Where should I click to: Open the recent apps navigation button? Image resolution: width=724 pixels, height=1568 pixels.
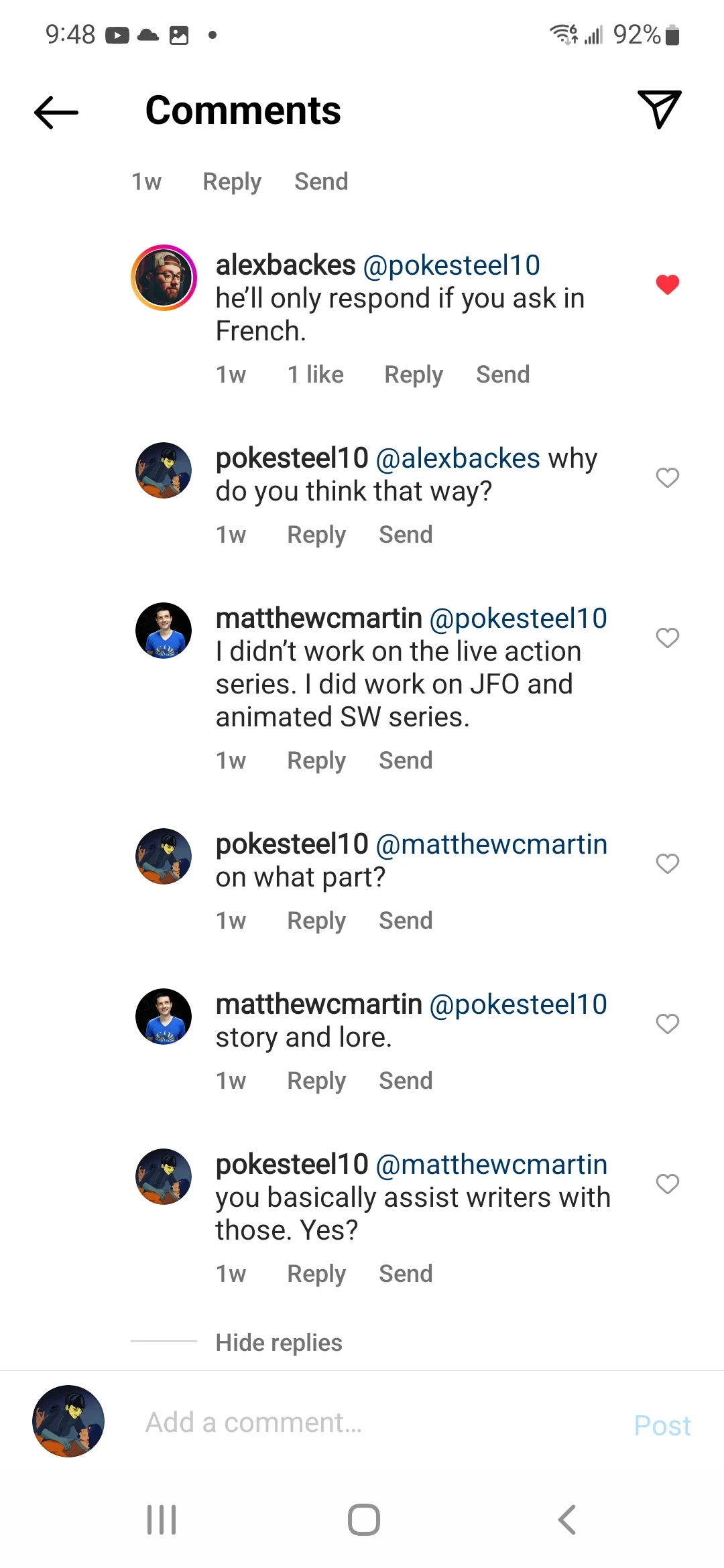click(x=161, y=1520)
